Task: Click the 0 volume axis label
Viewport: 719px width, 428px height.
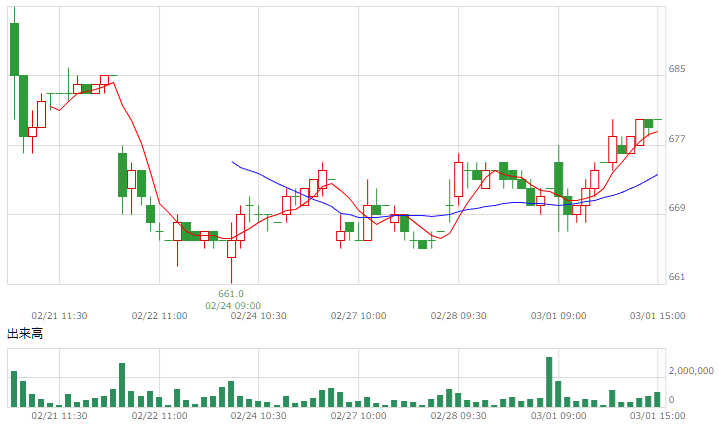Action: [671, 400]
